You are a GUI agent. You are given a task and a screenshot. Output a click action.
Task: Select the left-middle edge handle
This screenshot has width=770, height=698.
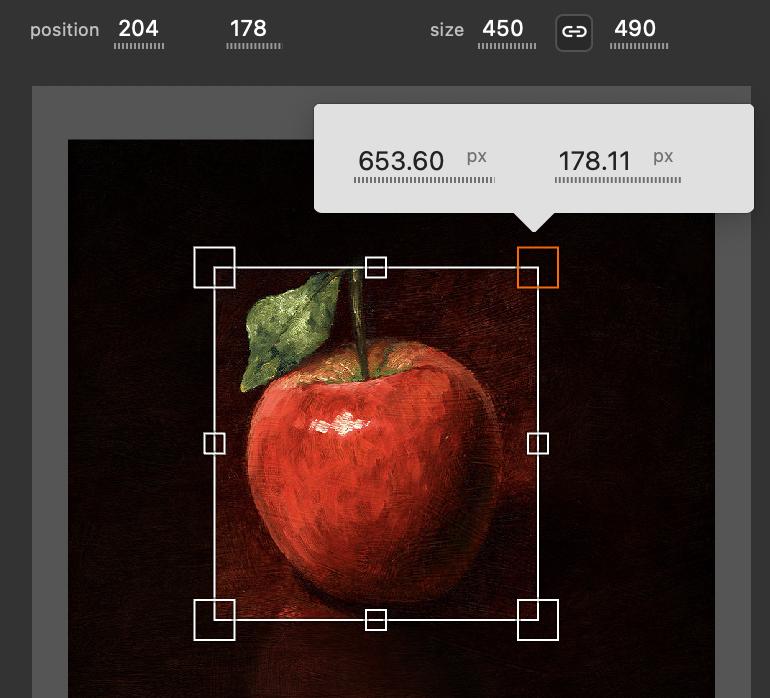(215, 444)
